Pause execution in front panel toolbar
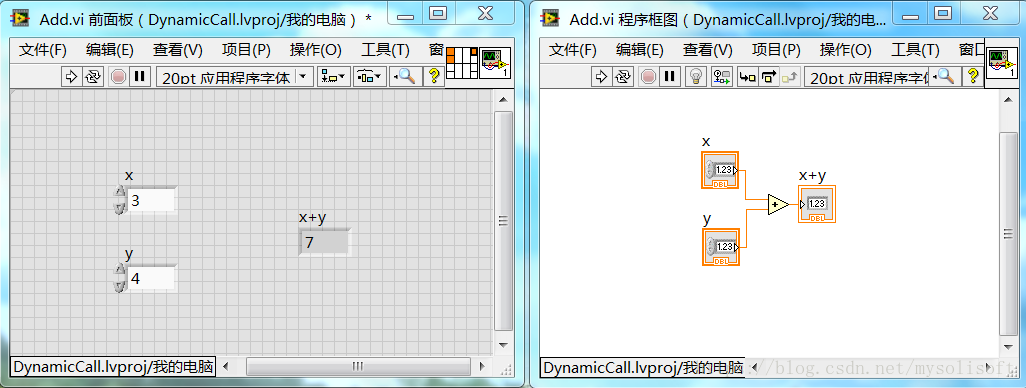Screen dimensions: 1026x388 139,77
